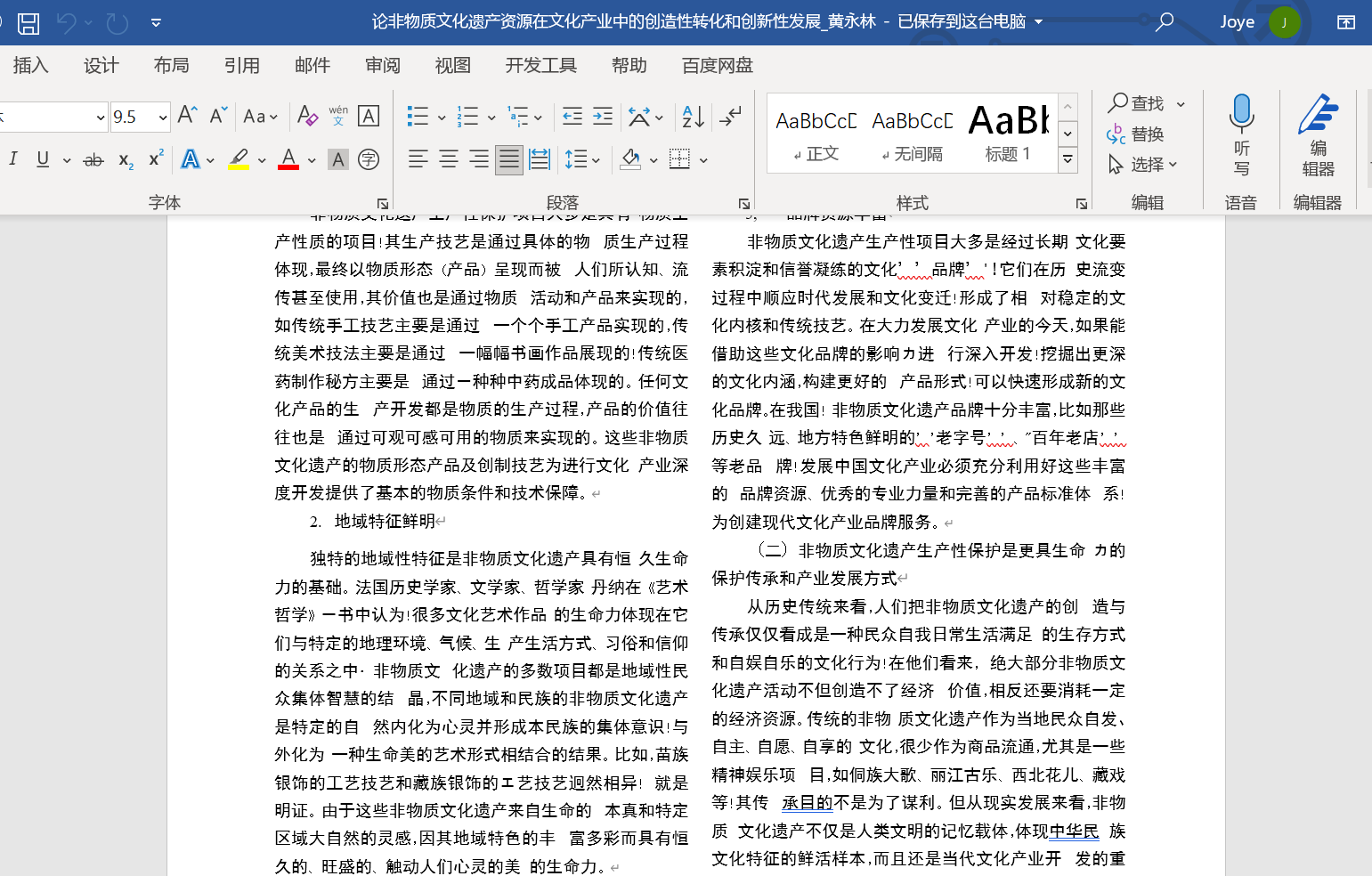Apply distributed alignment

(540, 159)
